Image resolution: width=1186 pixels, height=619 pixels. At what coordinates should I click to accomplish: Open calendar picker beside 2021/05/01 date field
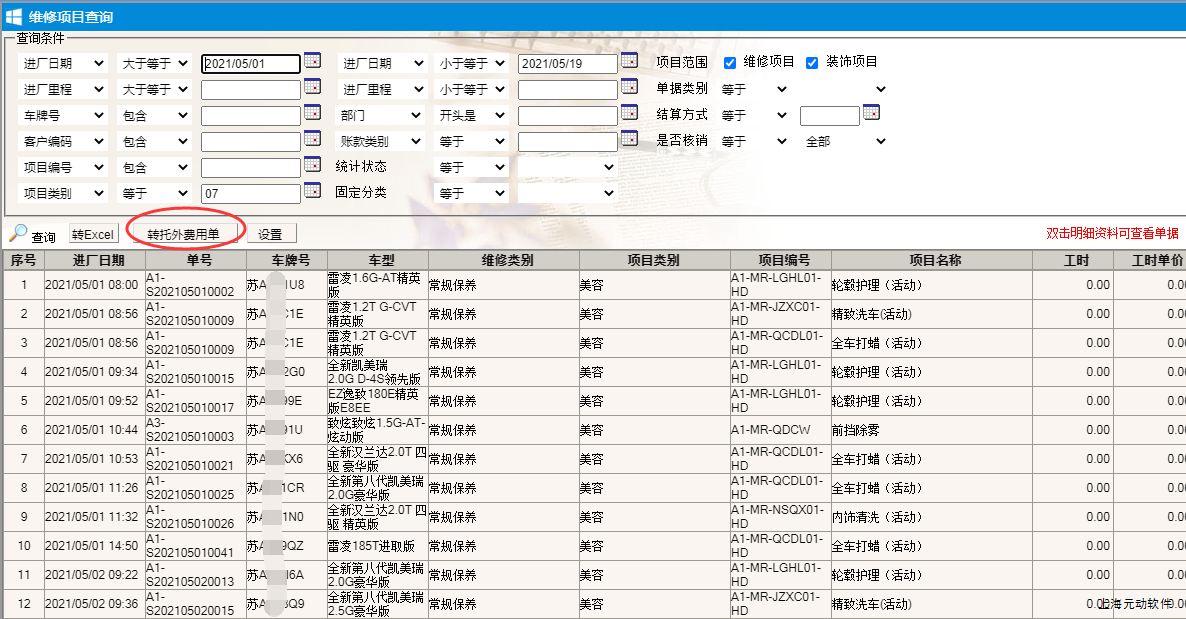[312, 61]
